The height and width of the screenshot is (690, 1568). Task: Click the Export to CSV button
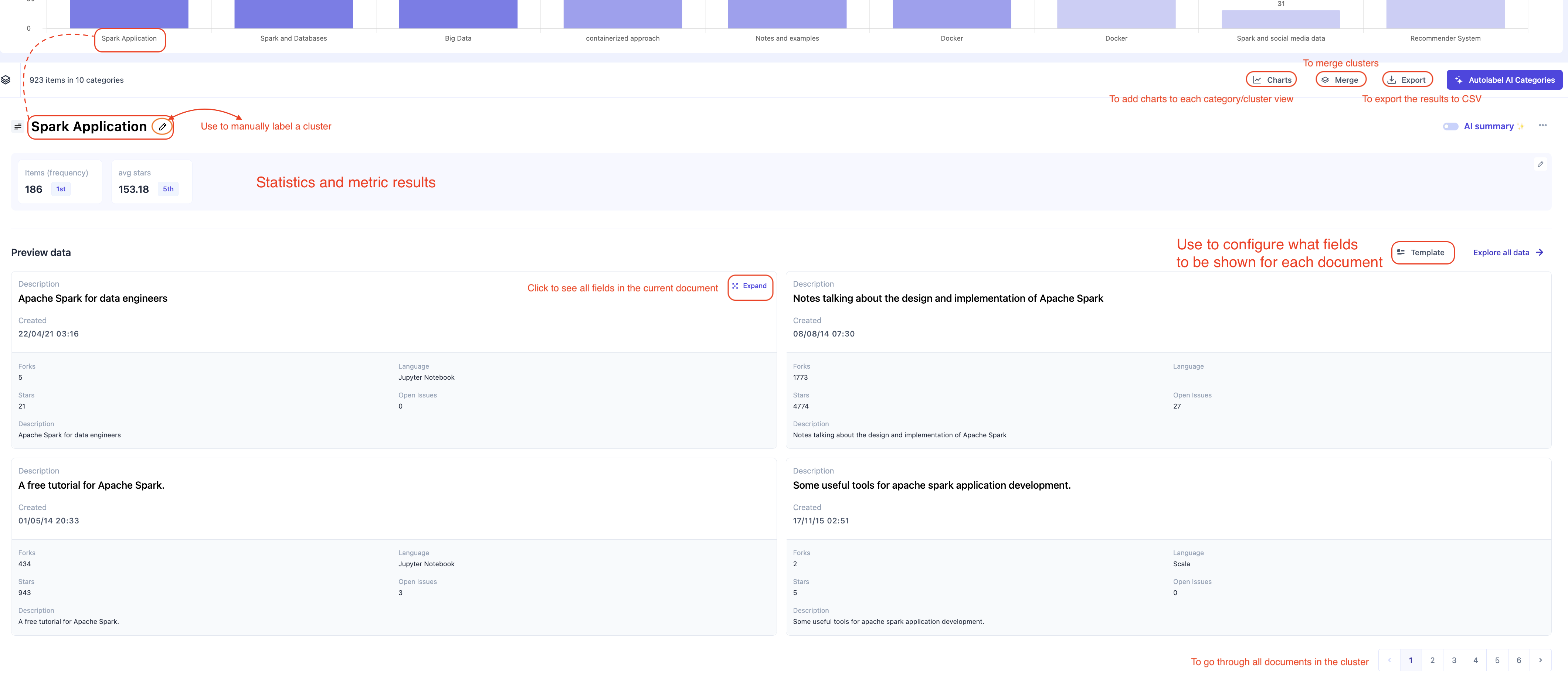(x=1407, y=80)
